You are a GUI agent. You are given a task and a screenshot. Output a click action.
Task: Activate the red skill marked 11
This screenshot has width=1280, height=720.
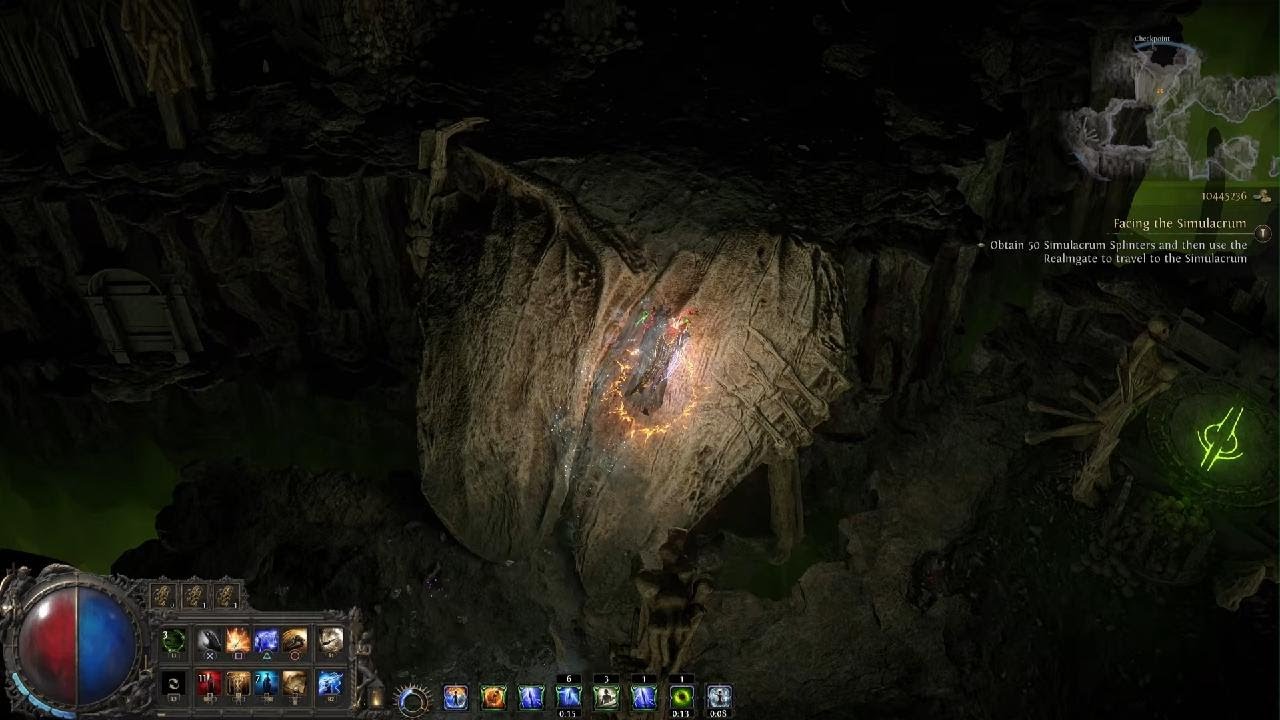tap(210, 684)
